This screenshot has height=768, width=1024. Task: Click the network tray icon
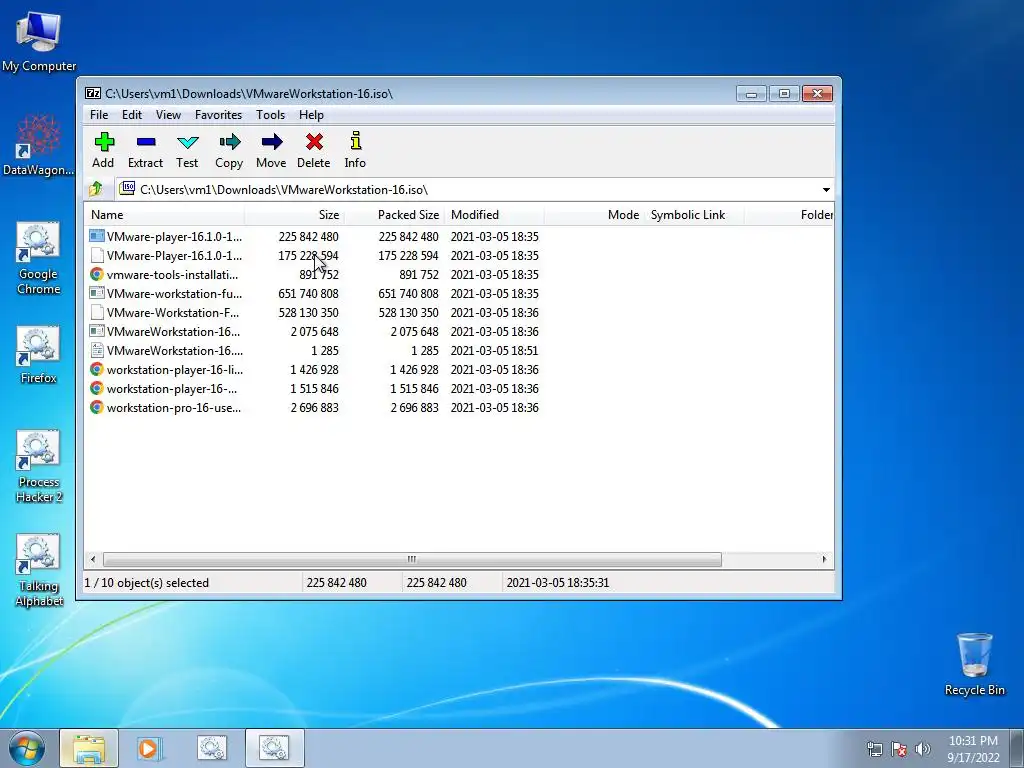click(874, 749)
